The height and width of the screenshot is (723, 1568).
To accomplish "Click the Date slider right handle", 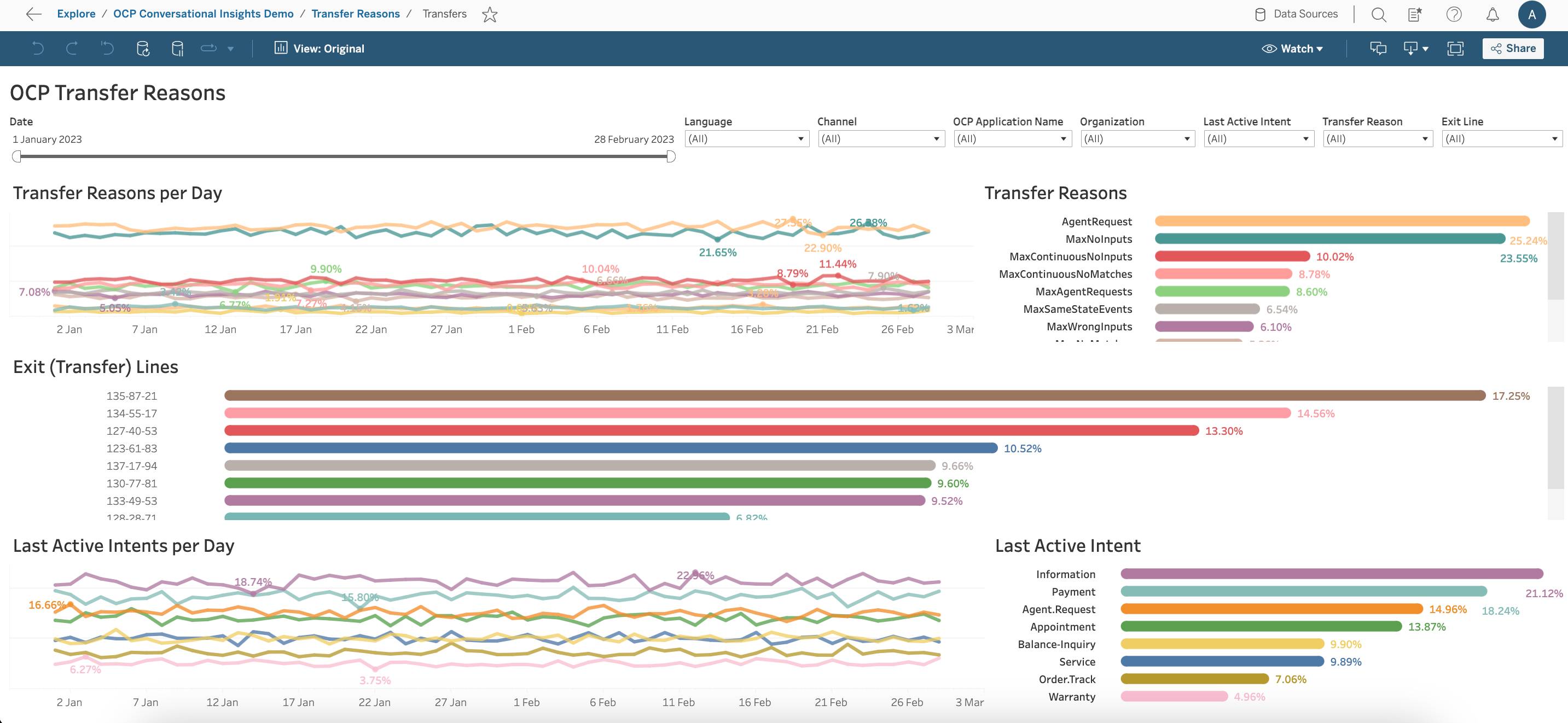I will coord(670,156).
